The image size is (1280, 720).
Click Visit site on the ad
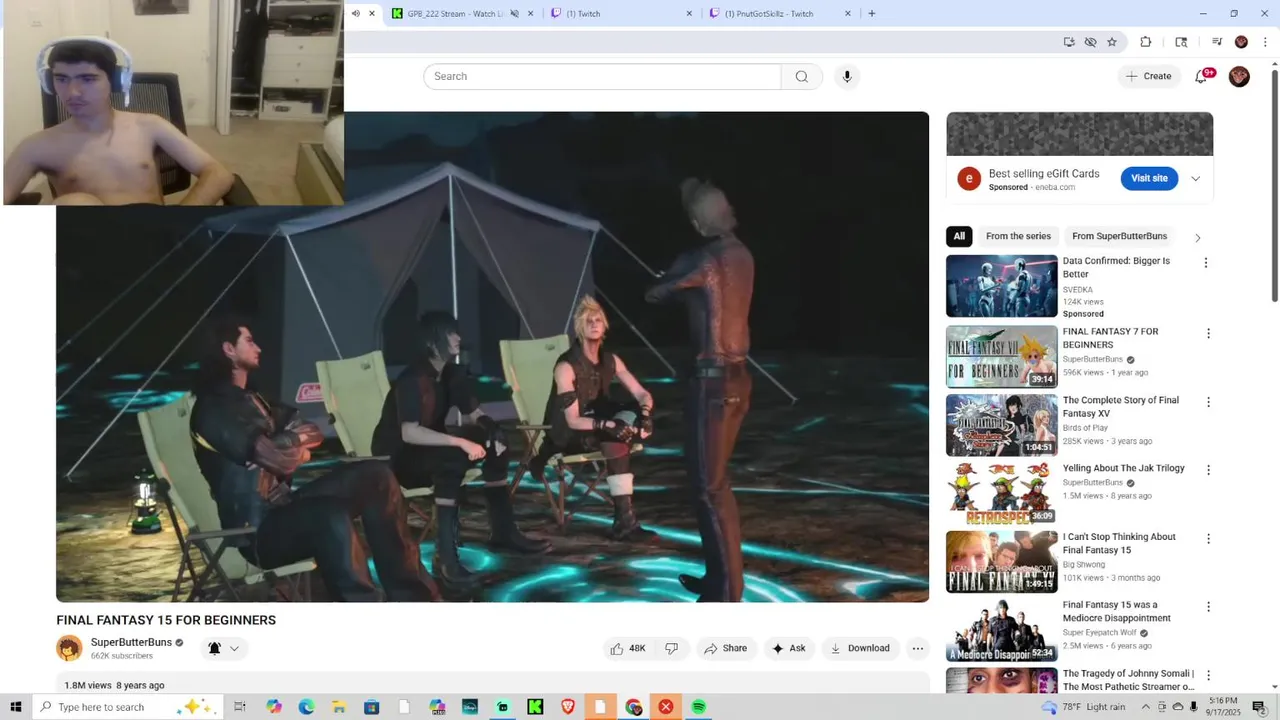pos(1149,178)
